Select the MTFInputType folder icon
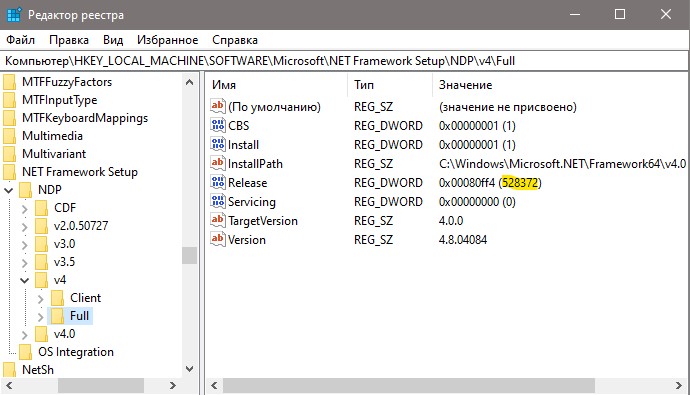Viewport: 690px width, 395px height. pos(9,100)
